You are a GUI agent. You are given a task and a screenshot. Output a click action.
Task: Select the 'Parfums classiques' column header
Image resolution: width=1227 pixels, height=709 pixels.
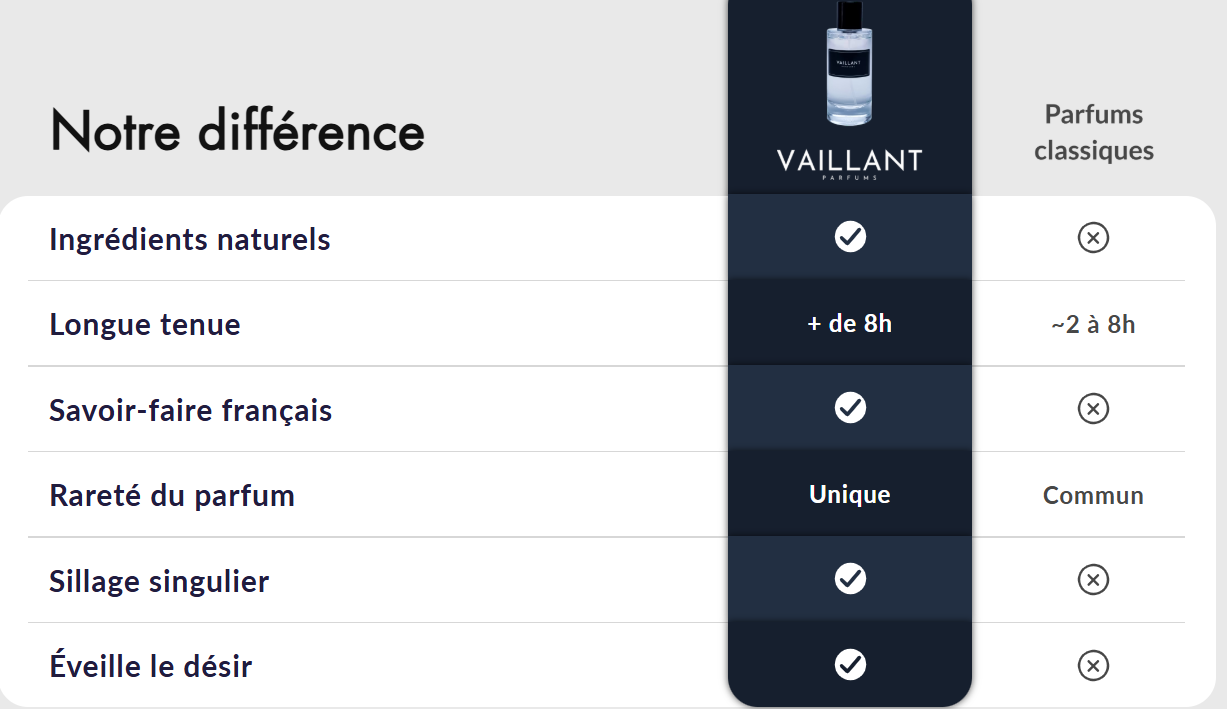pyautogui.click(x=1094, y=132)
